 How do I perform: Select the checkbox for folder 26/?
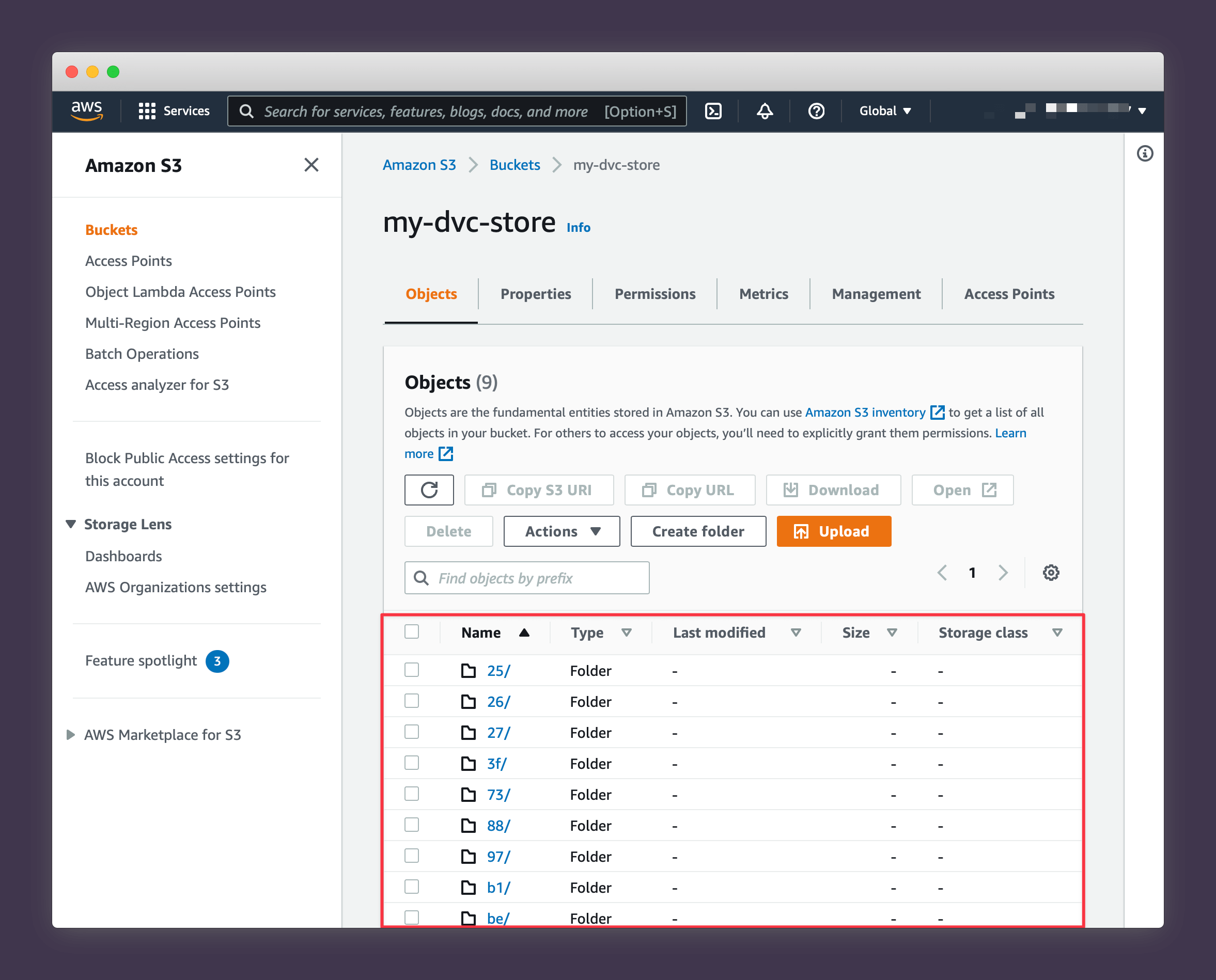pyautogui.click(x=412, y=701)
